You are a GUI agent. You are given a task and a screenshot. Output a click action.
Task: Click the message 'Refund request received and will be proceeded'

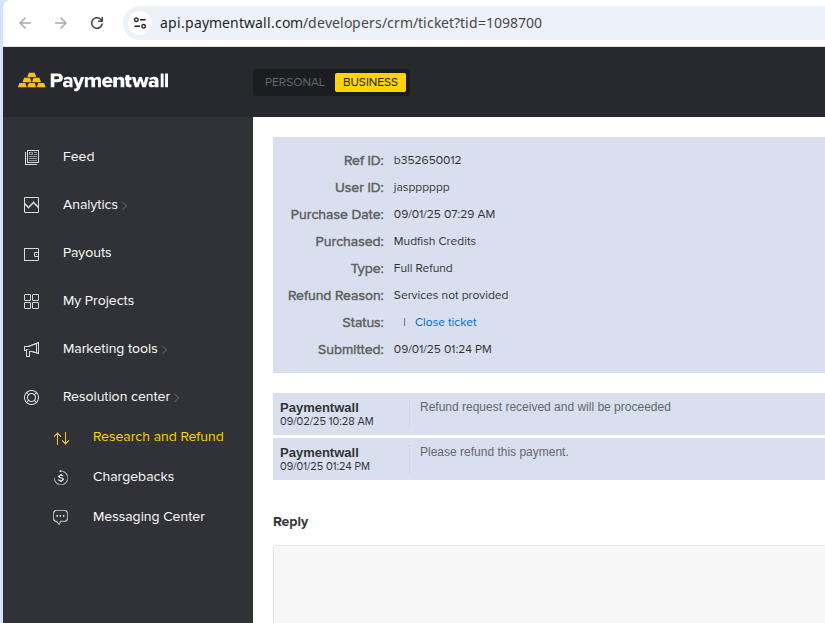545,407
